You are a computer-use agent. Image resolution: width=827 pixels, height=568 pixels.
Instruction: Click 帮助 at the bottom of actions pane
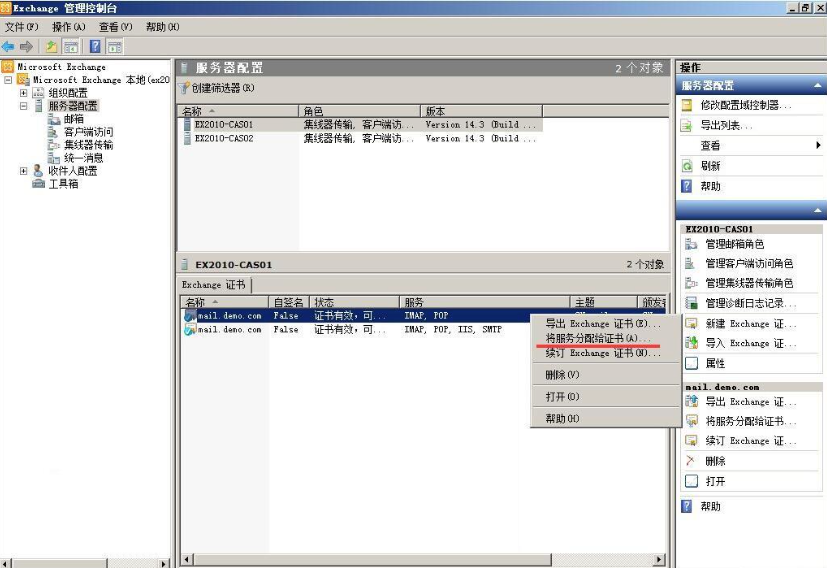pos(710,506)
